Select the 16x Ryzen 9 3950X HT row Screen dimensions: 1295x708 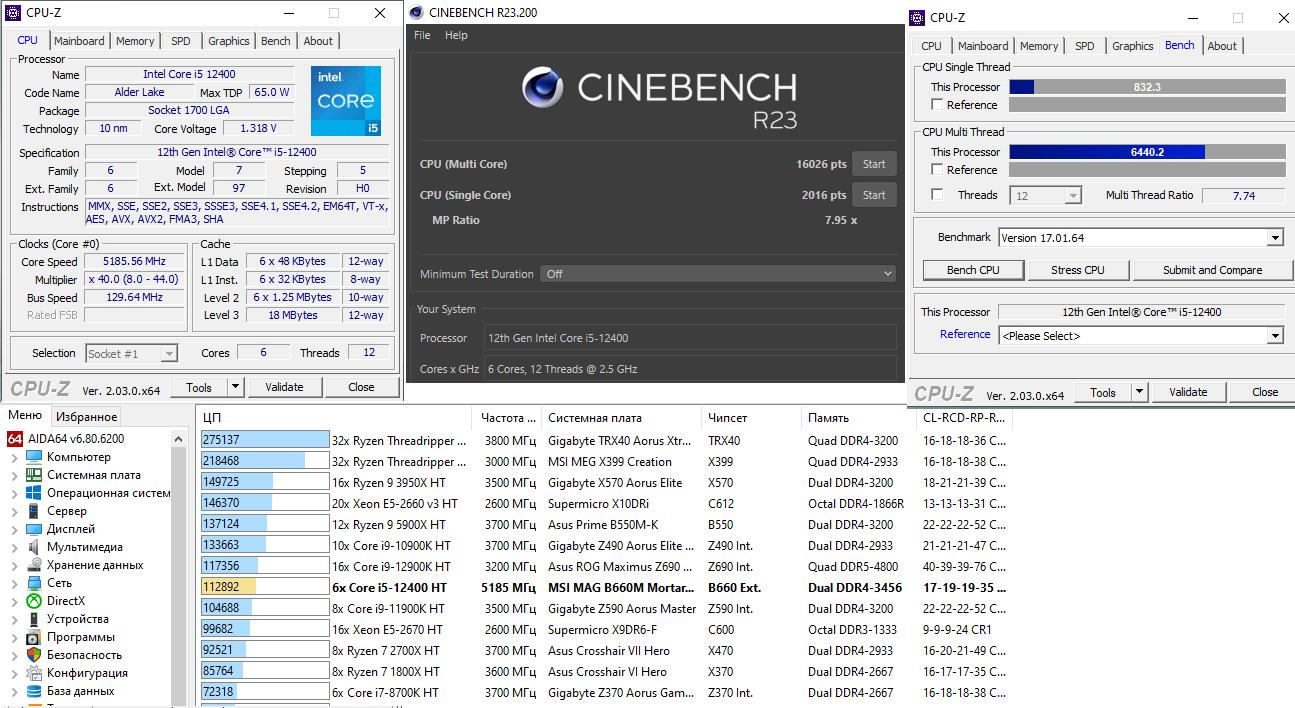[604, 482]
